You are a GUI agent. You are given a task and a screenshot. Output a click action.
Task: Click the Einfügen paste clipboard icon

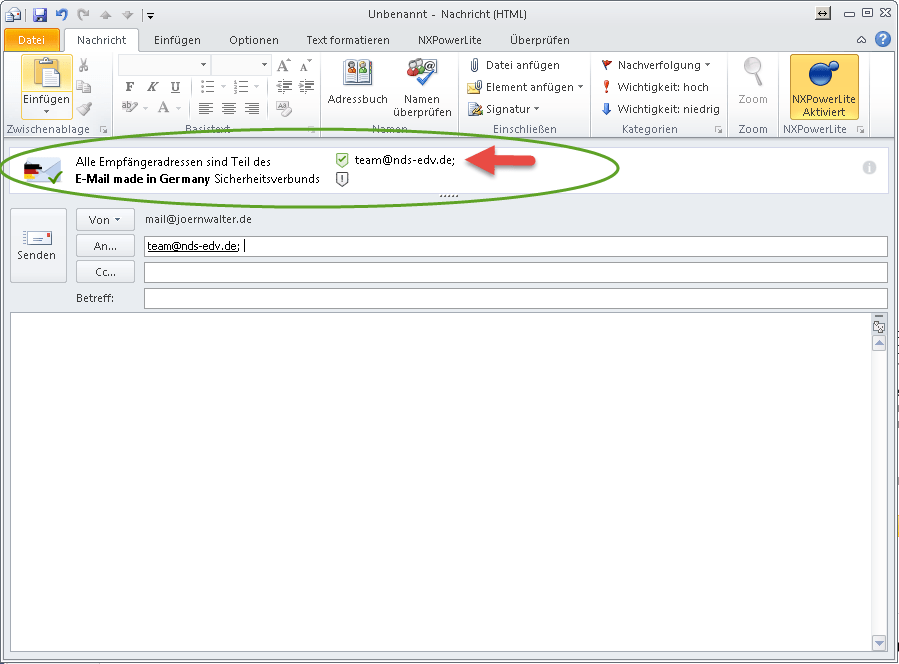[46, 74]
